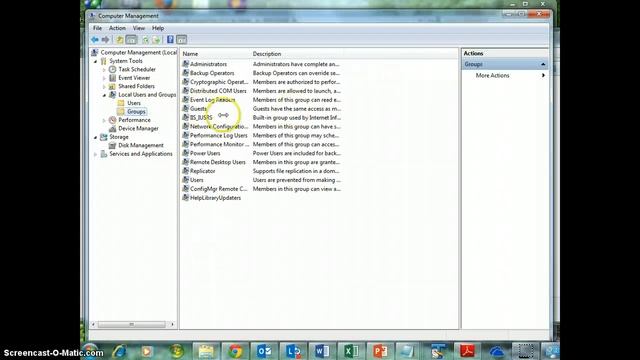Viewport: 640px width, 360px height.
Task: Select the Power Users group icon
Action: (x=186, y=153)
